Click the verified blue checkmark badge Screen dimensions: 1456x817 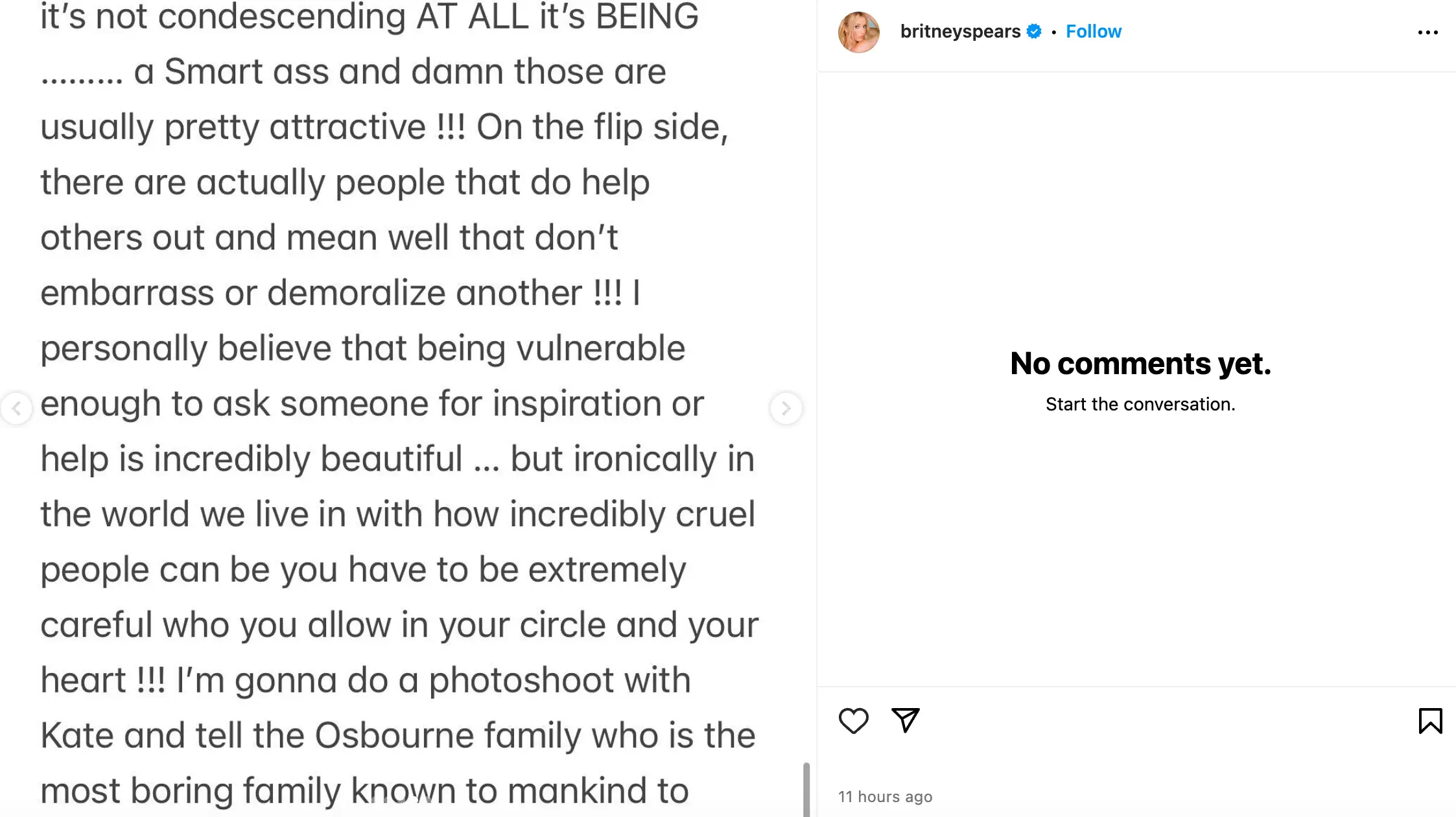[x=1033, y=30]
